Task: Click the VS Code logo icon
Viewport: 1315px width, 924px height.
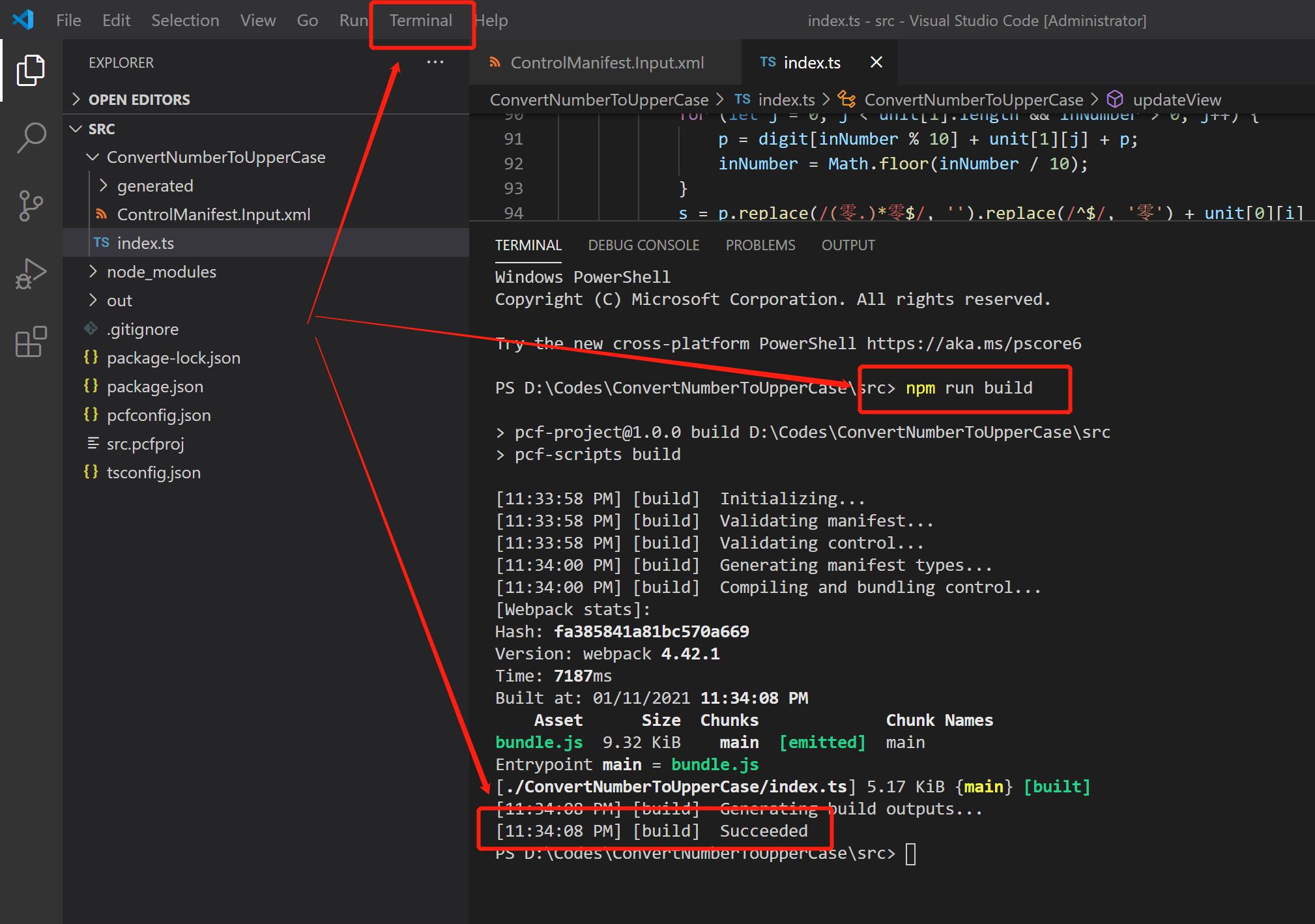Action: tap(23, 20)
